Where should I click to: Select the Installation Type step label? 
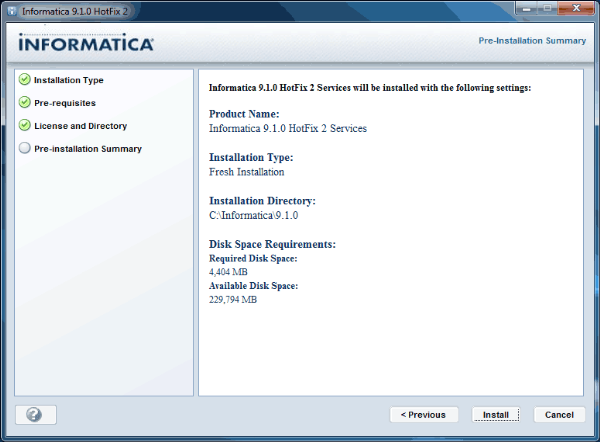(x=68, y=80)
